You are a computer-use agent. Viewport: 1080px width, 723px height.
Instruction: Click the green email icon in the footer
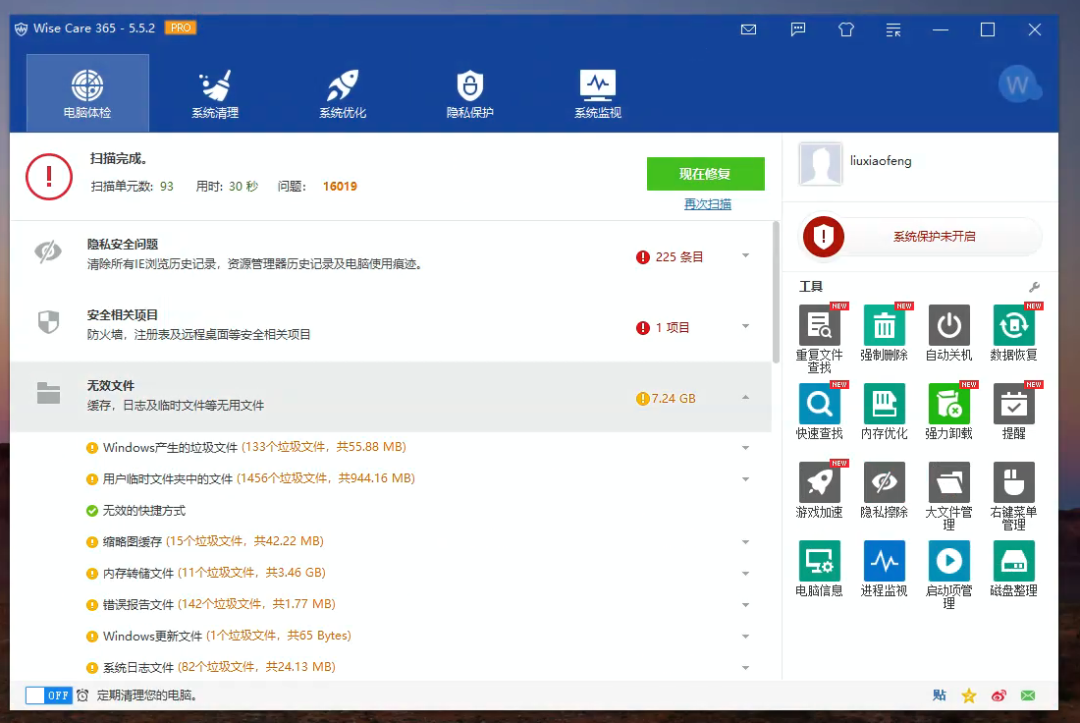click(1028, 695)
